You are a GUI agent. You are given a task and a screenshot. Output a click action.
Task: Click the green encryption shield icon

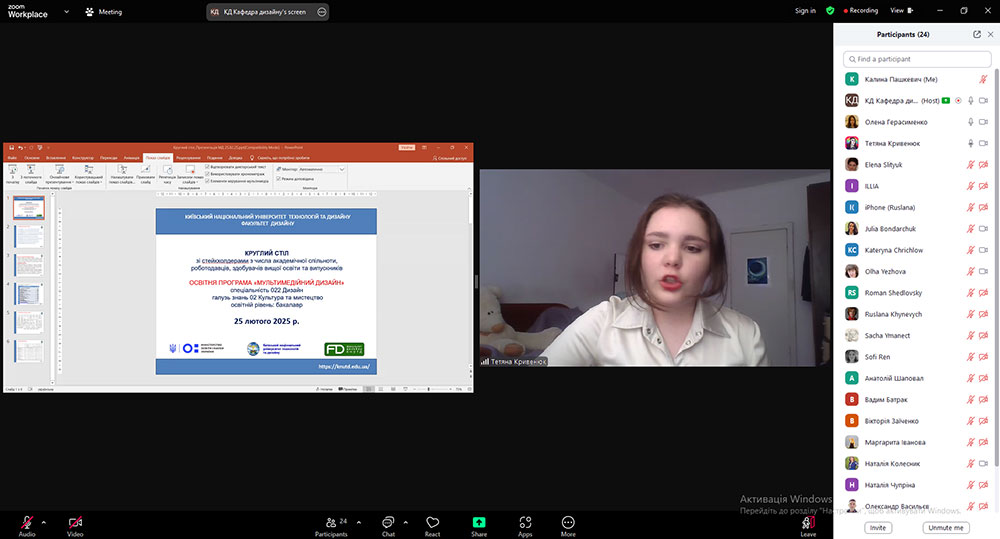tap(830, 11)
